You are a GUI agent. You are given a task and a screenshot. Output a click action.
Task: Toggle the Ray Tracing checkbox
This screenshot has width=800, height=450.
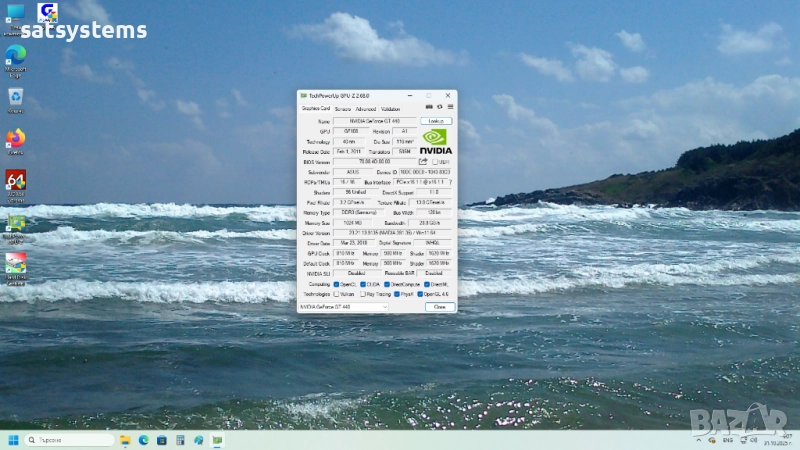click(x=364, y=294)
